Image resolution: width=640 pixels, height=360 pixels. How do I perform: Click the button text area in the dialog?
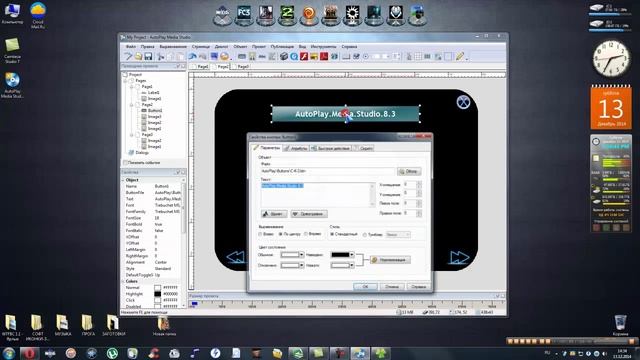coord(318,195)
